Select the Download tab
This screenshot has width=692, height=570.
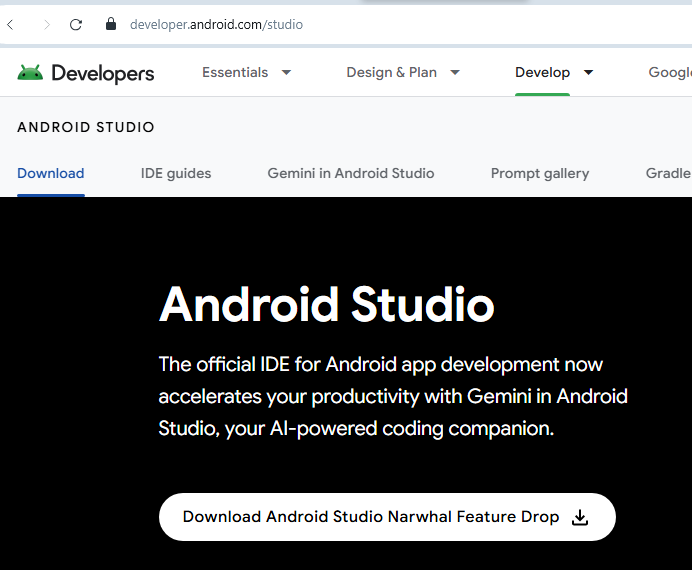(51, 173)
